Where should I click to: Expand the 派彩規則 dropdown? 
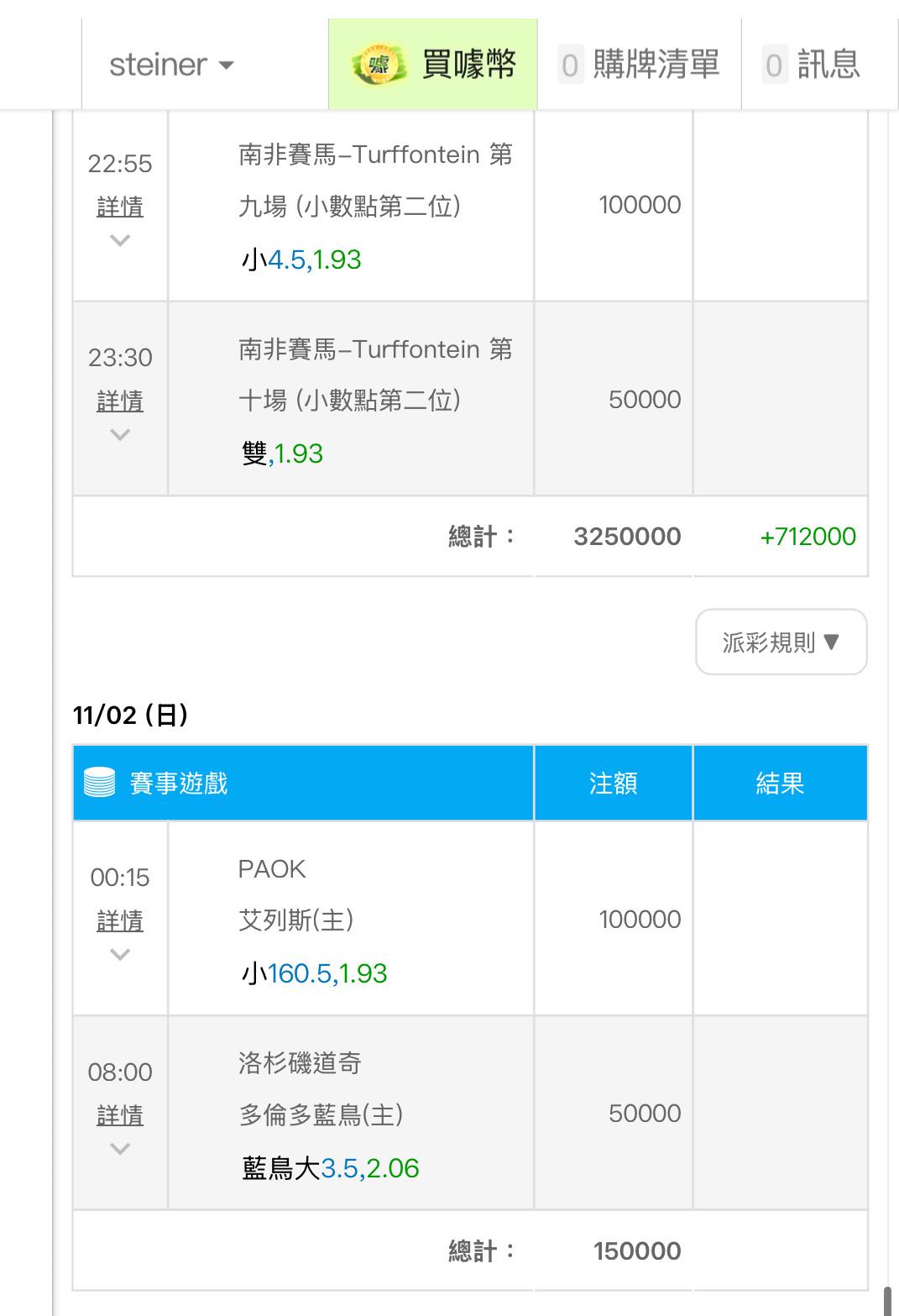(x=781, y=642)
